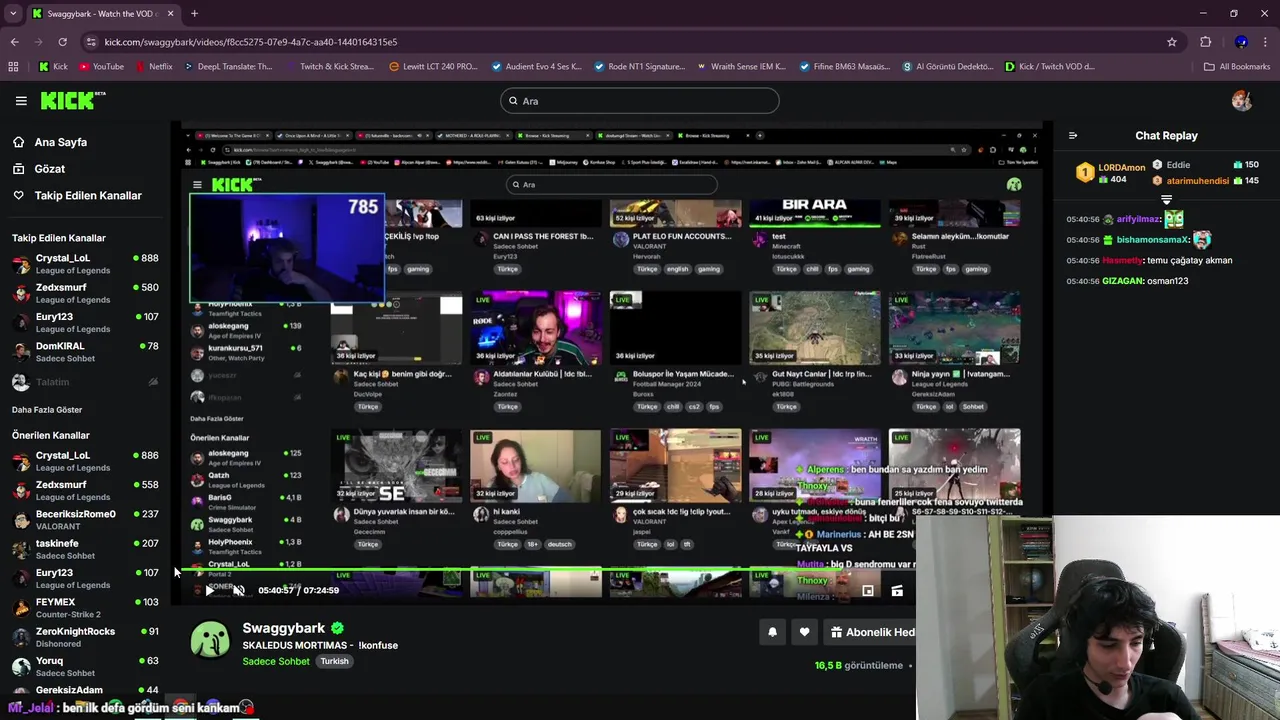Image resolution: width=1280 pixels, height=720 pixels.
Task: Collapse the Chat Replay panel icon
Action: (x=1073, y=136)
